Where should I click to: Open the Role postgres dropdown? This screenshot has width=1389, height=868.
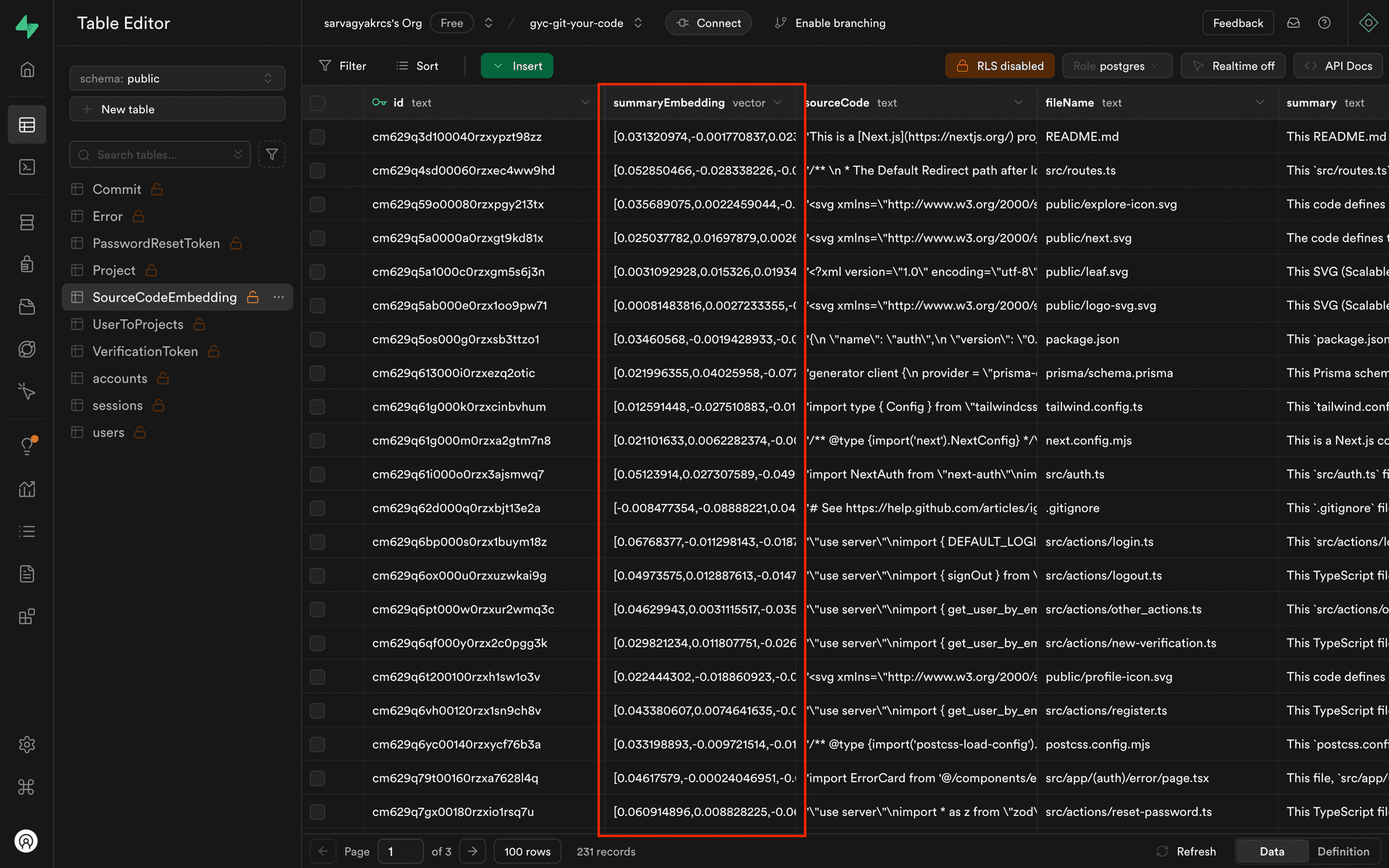tap(1116, 66)
